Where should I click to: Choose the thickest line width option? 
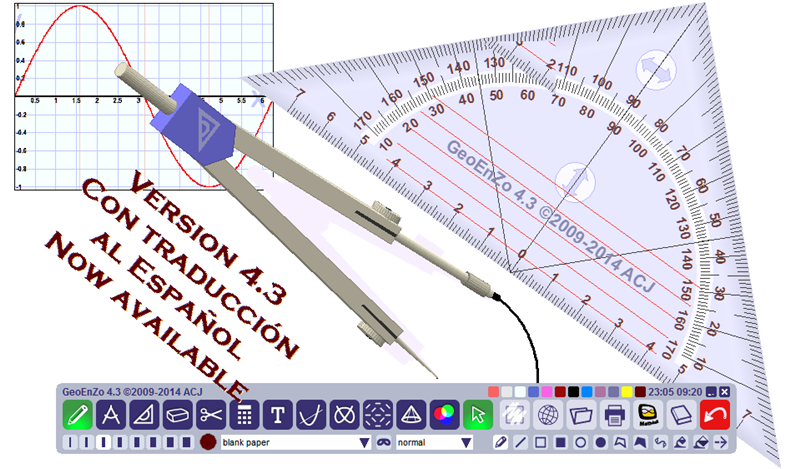pyautogui.click(x=187, y=442)
